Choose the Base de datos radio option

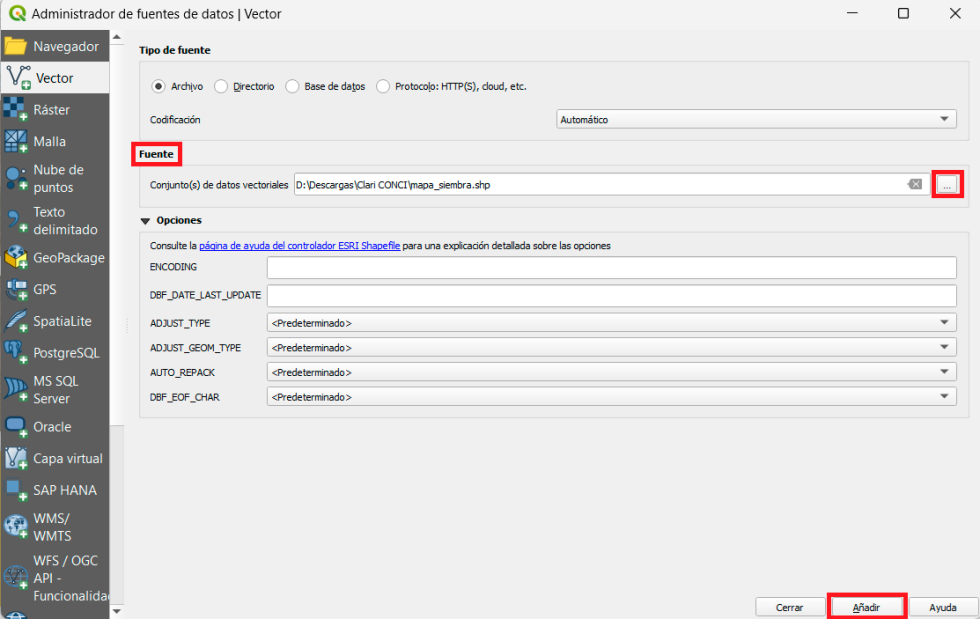click(292, 87)
